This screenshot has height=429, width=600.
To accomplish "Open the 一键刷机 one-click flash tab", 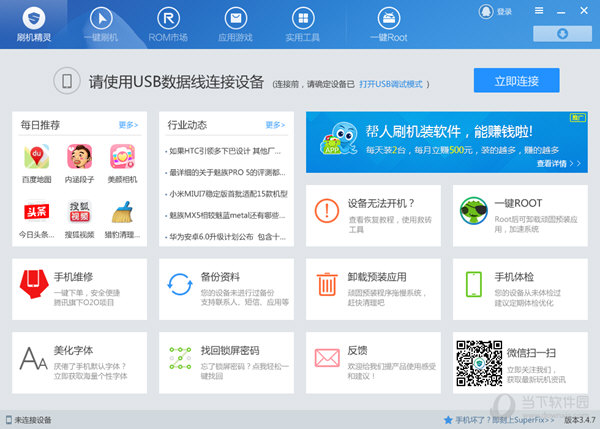I will (x=100, y=24).
